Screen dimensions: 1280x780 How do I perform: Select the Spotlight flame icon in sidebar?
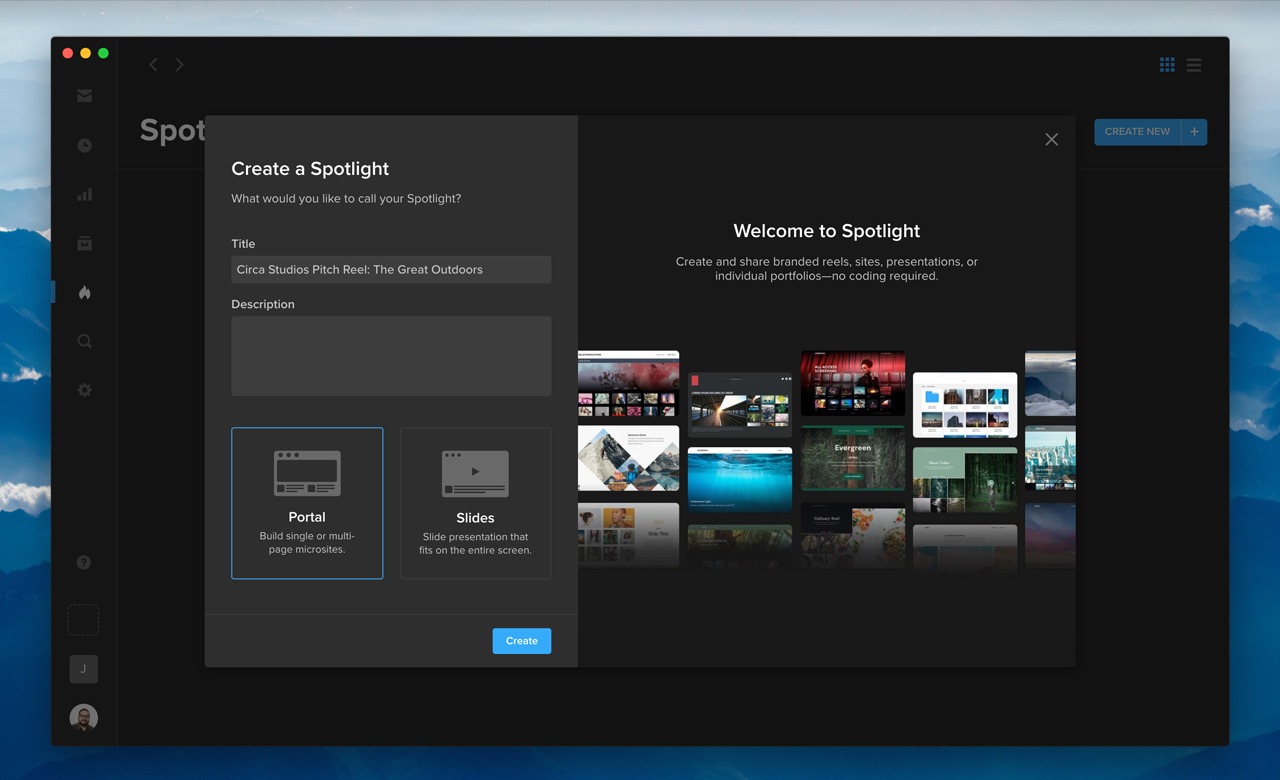pos(84,292)
